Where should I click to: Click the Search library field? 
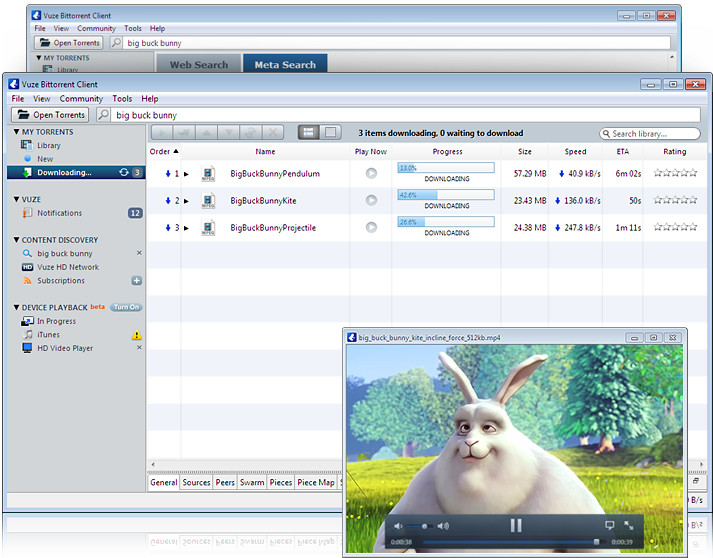click(650, 134)
